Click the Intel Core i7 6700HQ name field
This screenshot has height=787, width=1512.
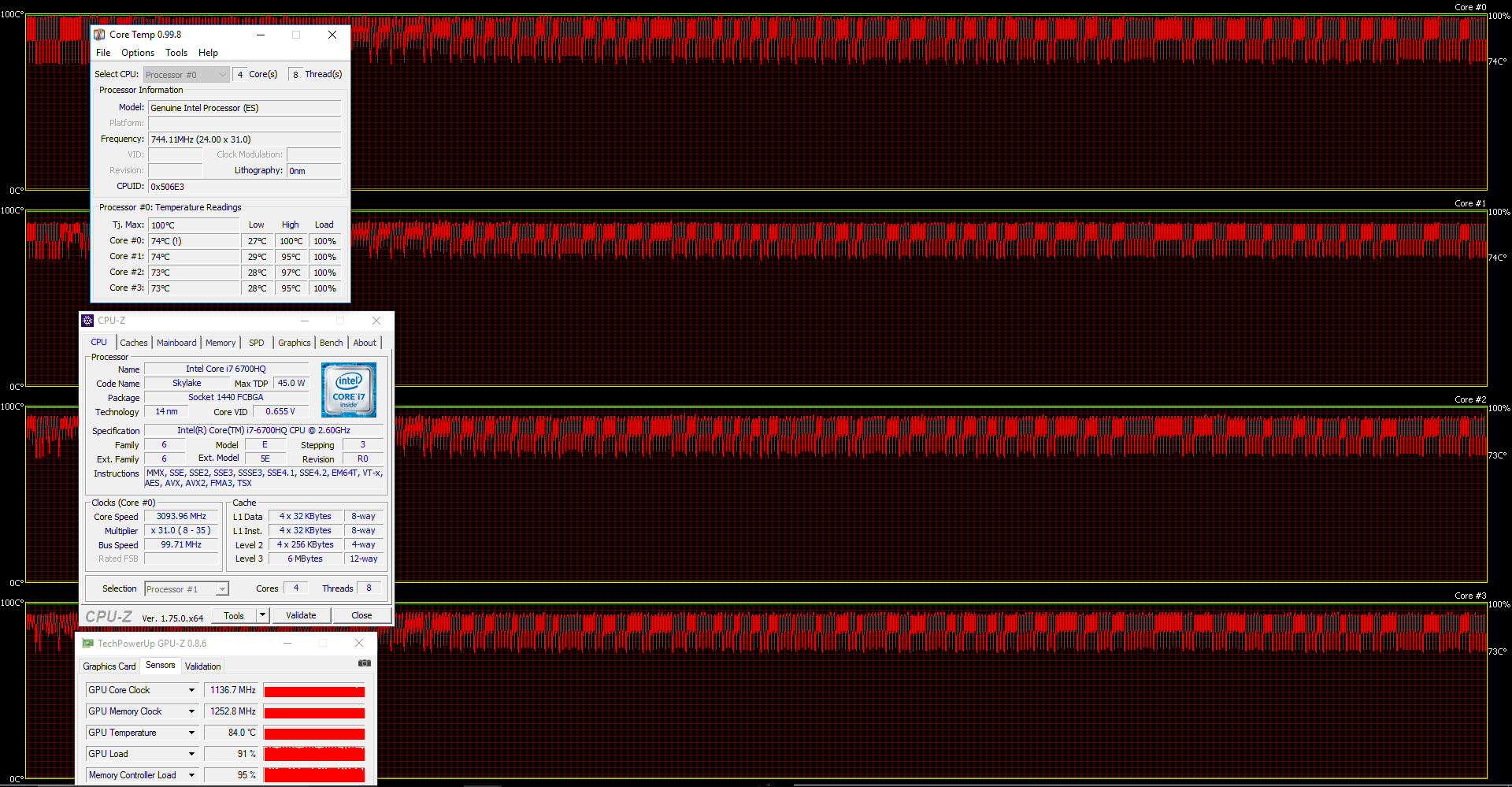point(226,369)
